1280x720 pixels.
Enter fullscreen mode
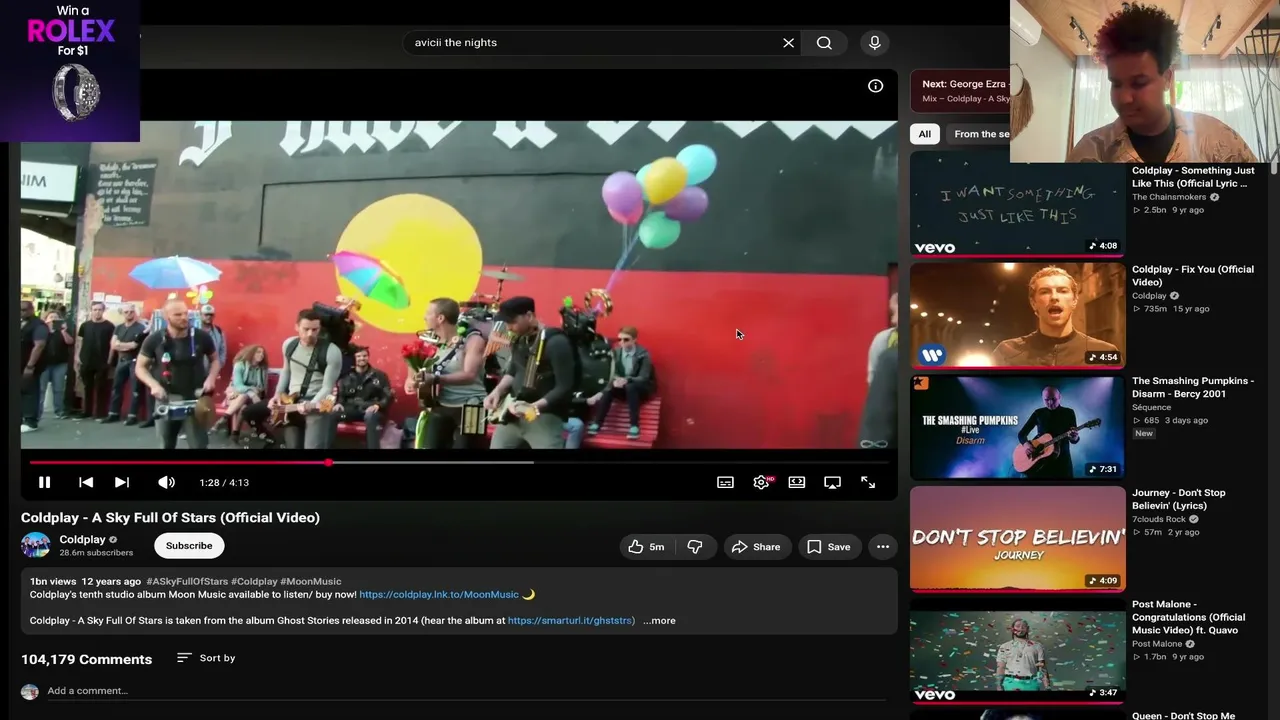[x=868, y=482]
